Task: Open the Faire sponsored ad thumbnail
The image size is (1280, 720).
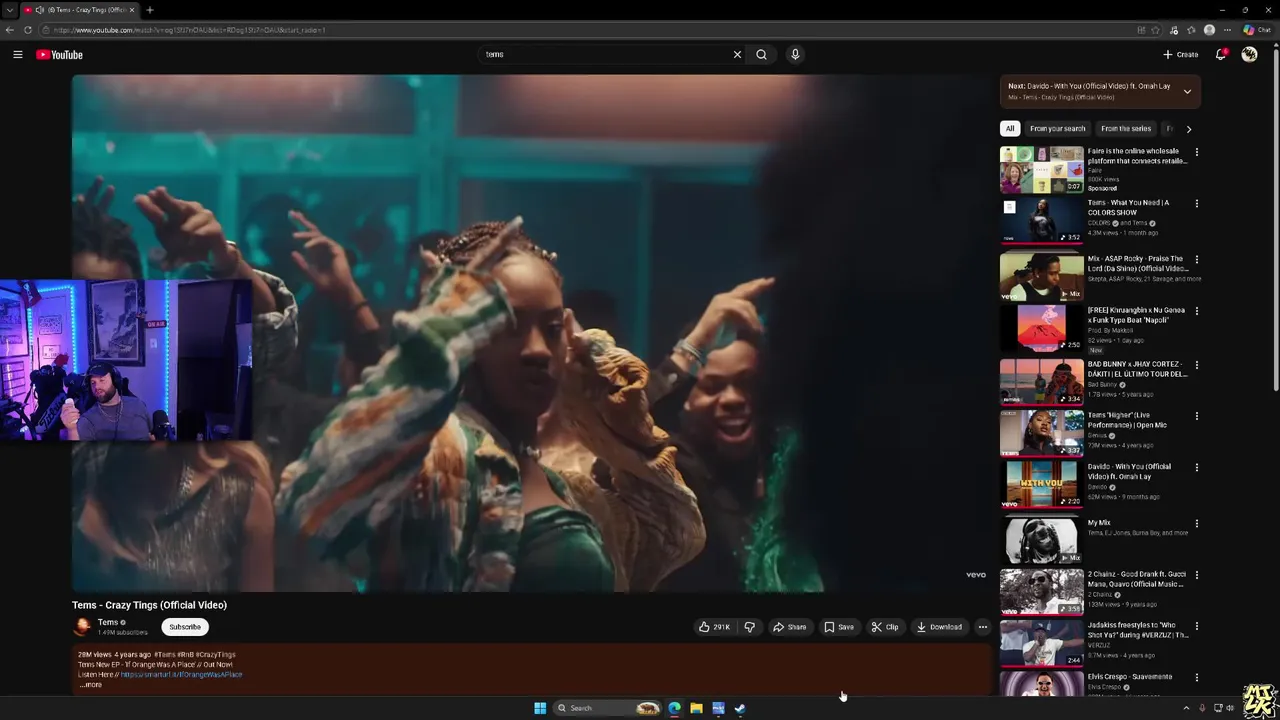Action: (1041, 169)
